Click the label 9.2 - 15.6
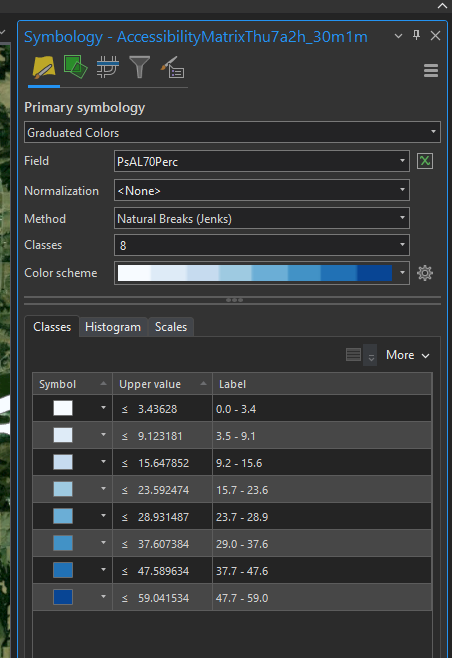The height and width of the screenshot is (658, 452). 239,463
